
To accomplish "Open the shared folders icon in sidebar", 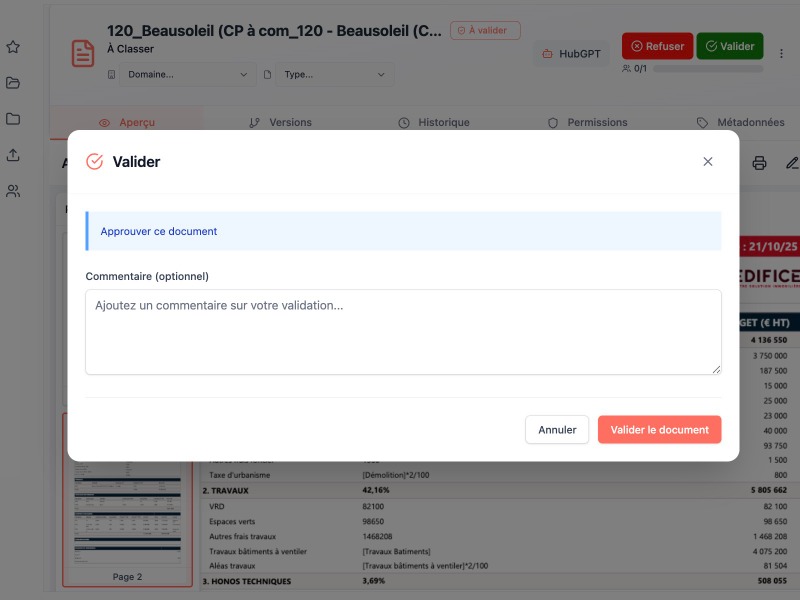I will (13, 83).
